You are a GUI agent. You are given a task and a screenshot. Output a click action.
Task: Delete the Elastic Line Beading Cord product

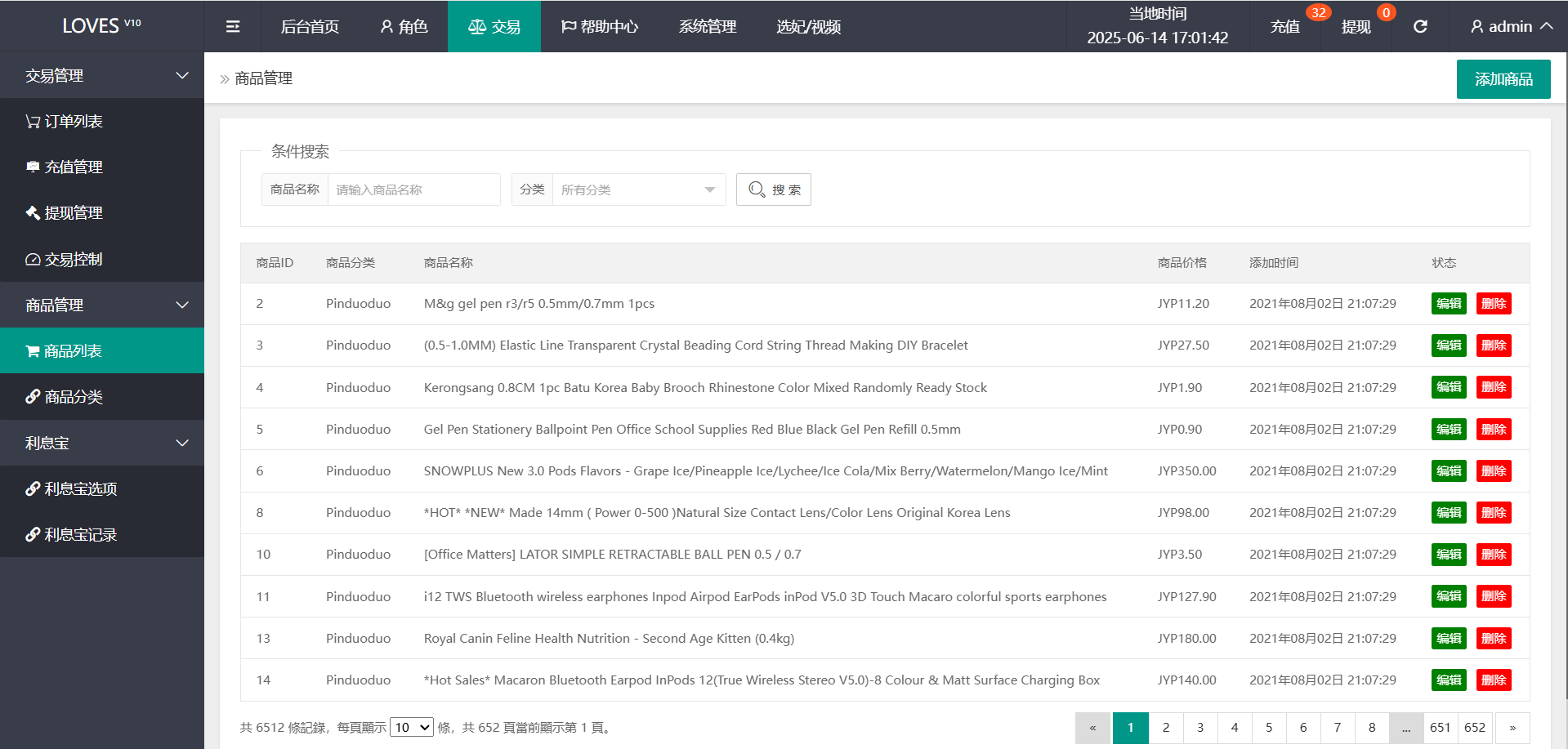coord(1494,346)
